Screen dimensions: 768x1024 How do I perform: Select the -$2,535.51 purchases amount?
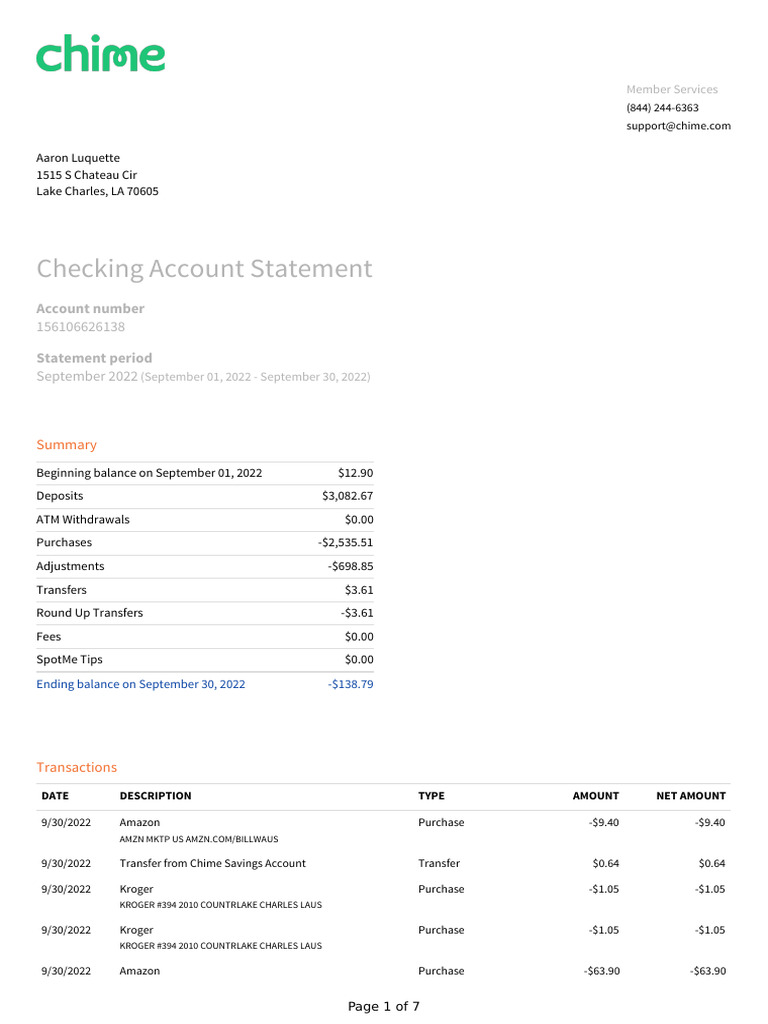[x=345, y=543]
